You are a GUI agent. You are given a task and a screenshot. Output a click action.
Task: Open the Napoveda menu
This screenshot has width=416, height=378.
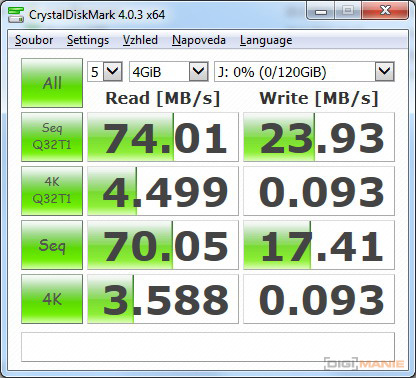click(x=199, y=40)
